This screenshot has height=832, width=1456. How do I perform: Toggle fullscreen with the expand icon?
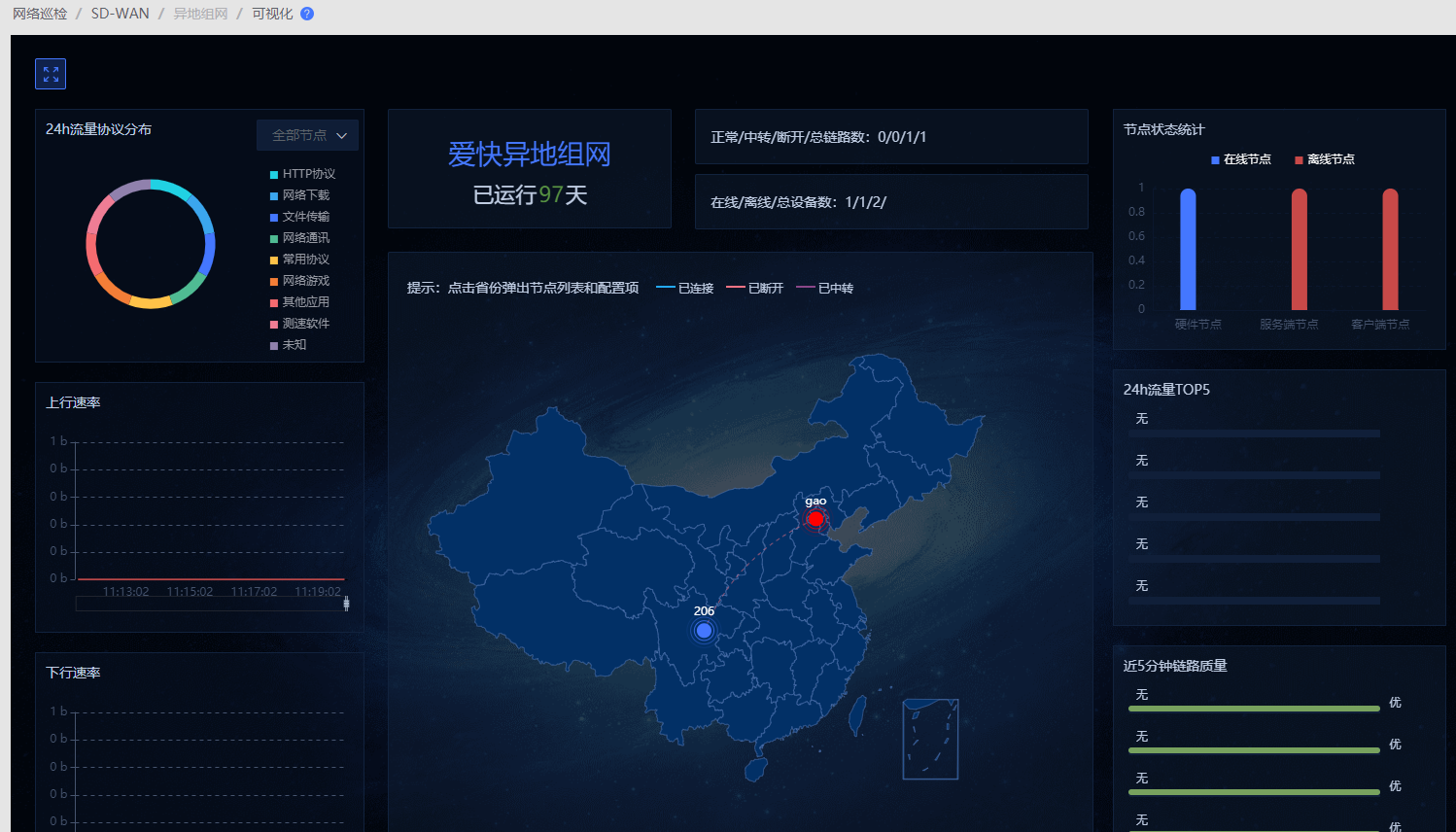[x=51, y=74]
